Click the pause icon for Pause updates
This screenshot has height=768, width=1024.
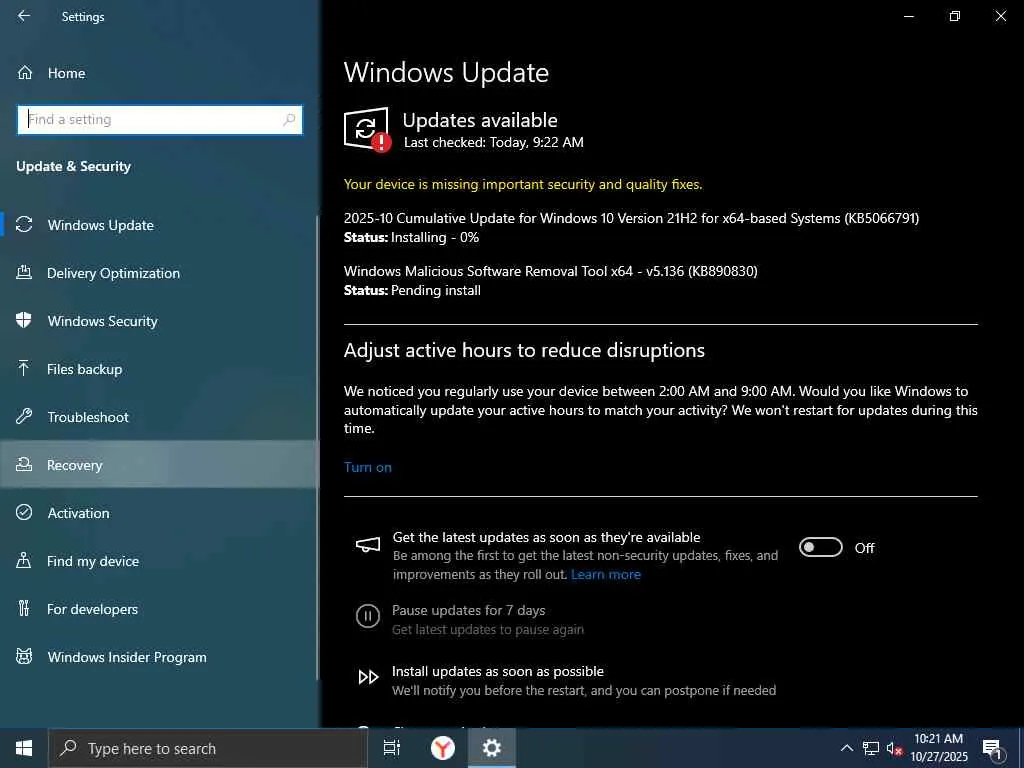(x=368, y=616)
